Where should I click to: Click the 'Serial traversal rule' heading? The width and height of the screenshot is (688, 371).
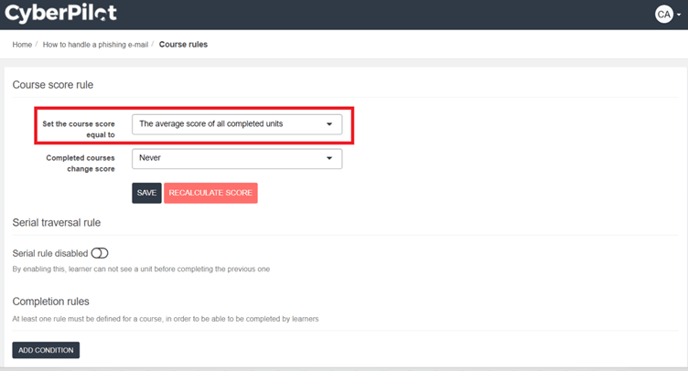coord(56,222)
